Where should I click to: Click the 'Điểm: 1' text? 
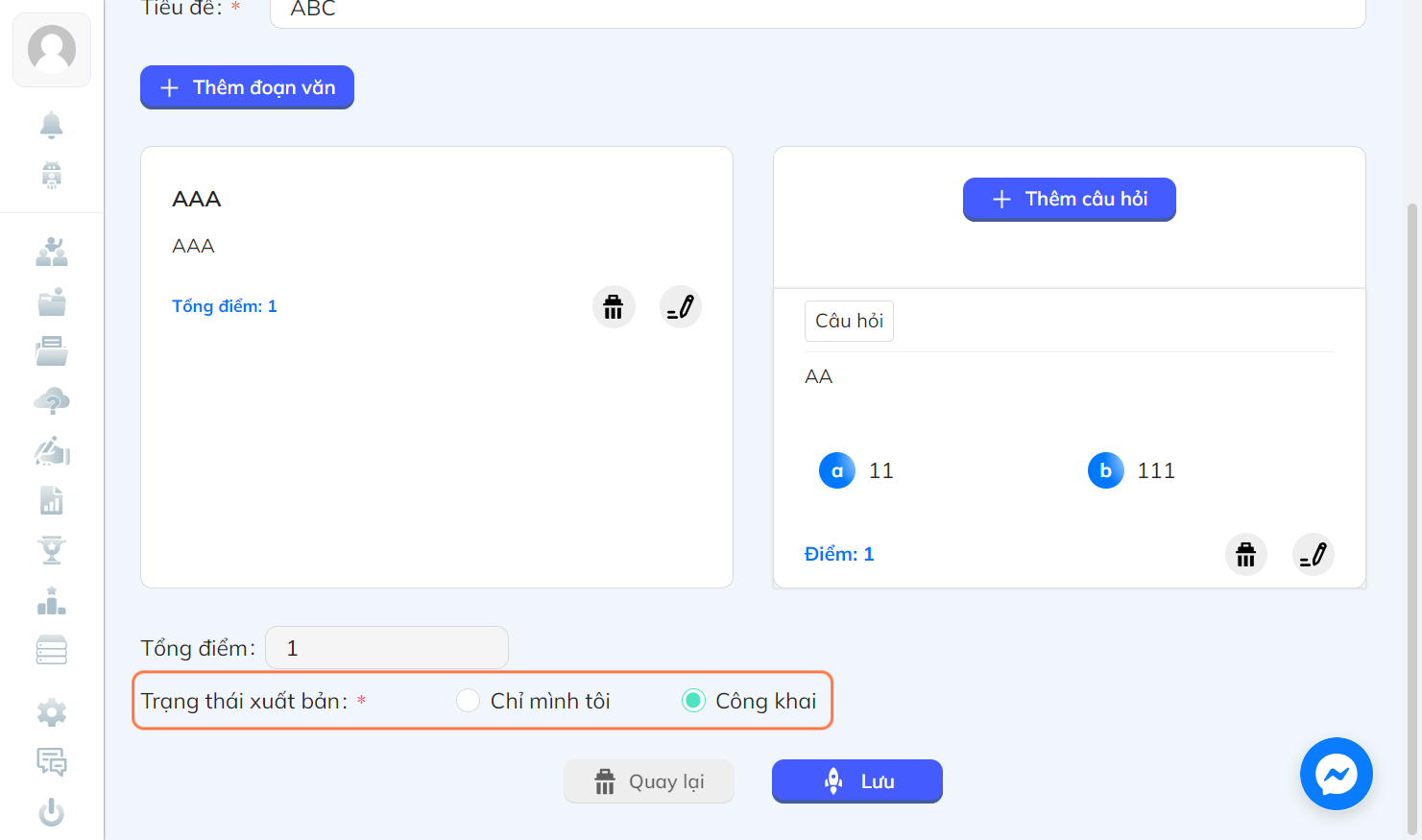[839, 554]
